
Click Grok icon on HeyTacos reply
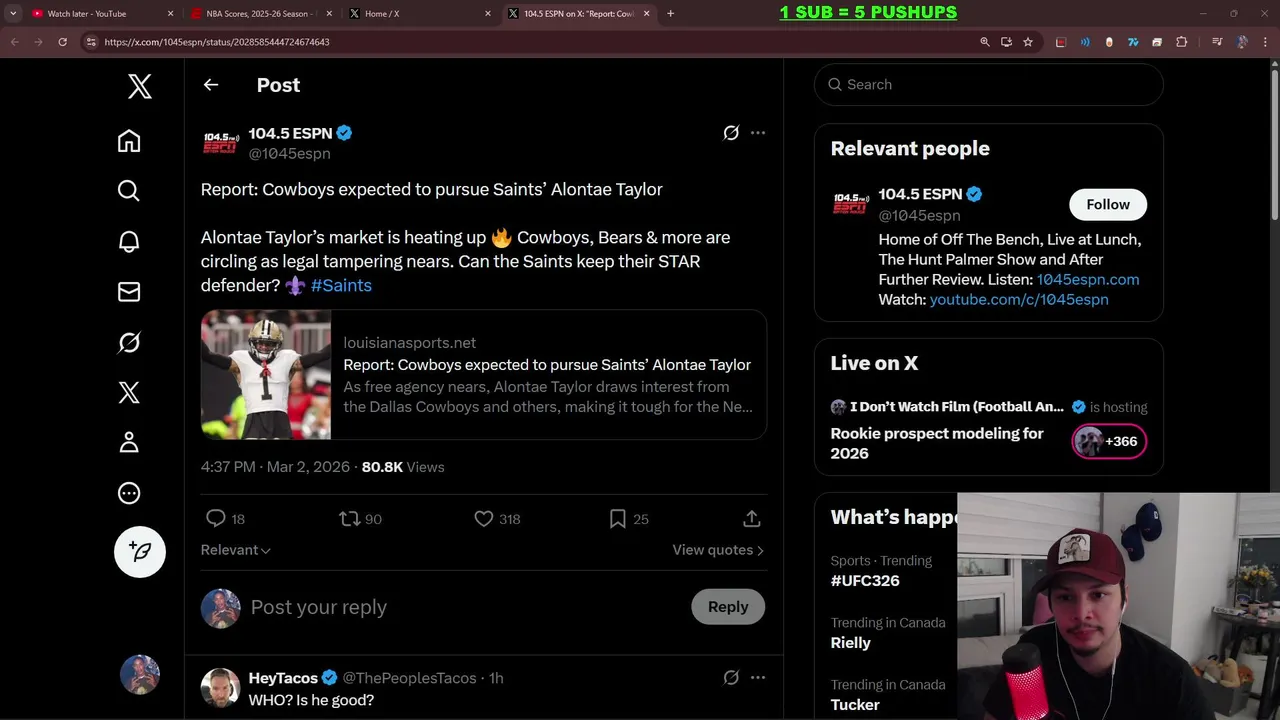(x=731, y=678)
